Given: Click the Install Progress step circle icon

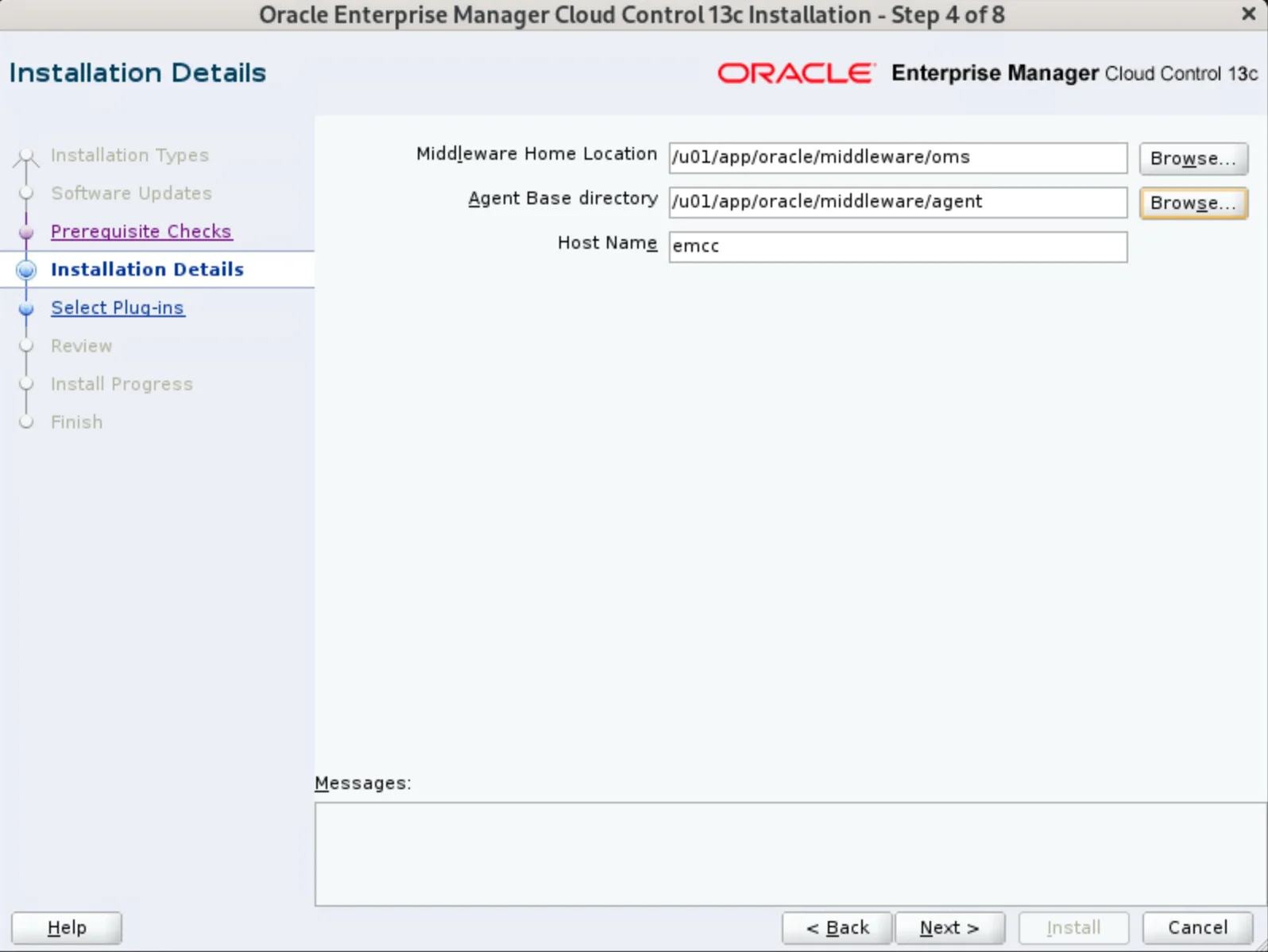Looking at the screenshot, I should point(26,384).
